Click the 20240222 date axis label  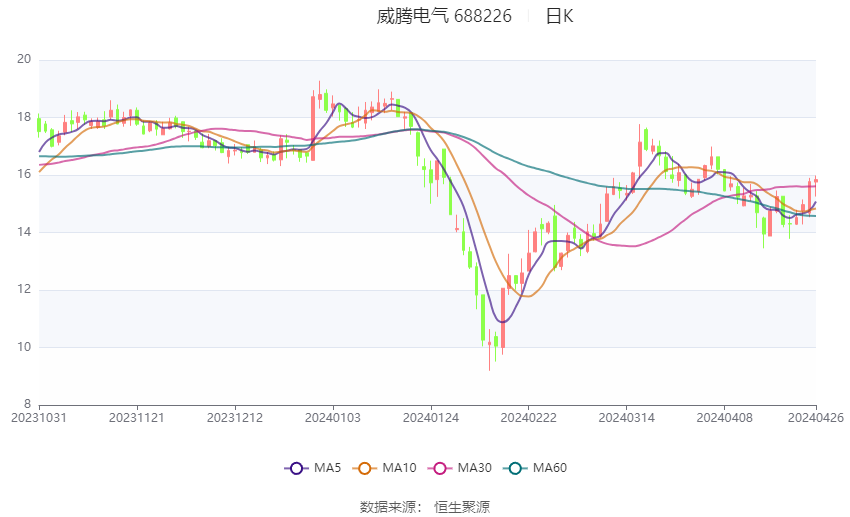(528, 416)
